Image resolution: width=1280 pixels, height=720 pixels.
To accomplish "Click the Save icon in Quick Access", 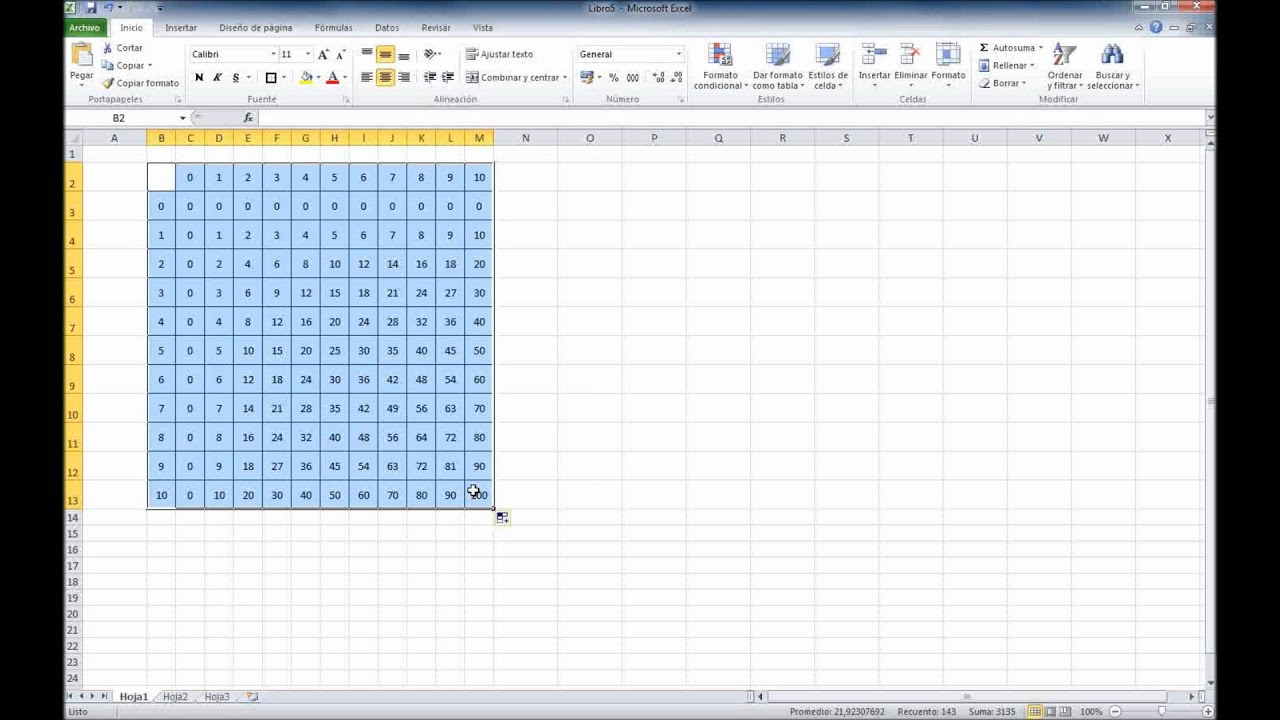I will (x=90, y=8).
